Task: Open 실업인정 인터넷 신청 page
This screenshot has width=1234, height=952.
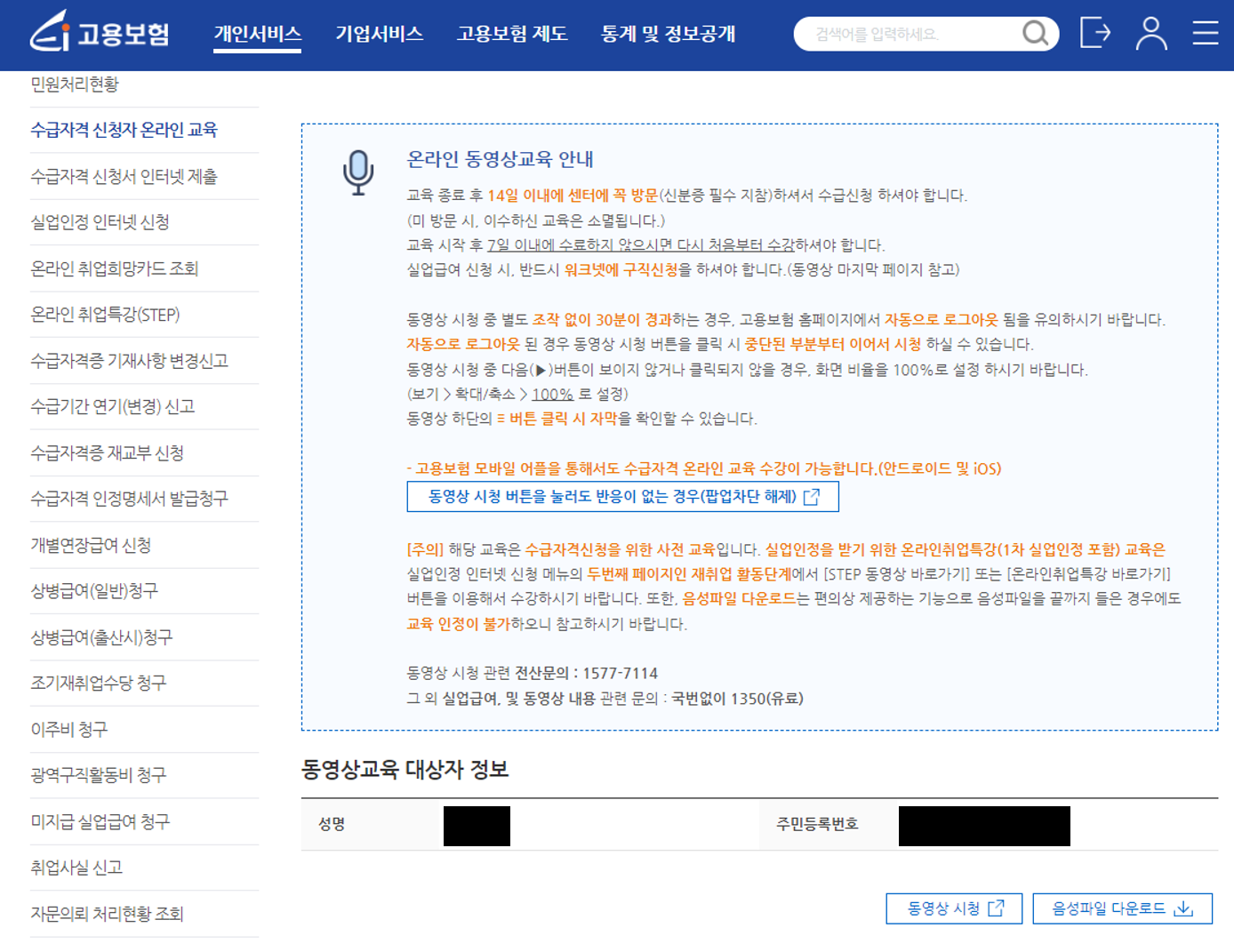Action: pyautogui.click(x=100, y=222)
